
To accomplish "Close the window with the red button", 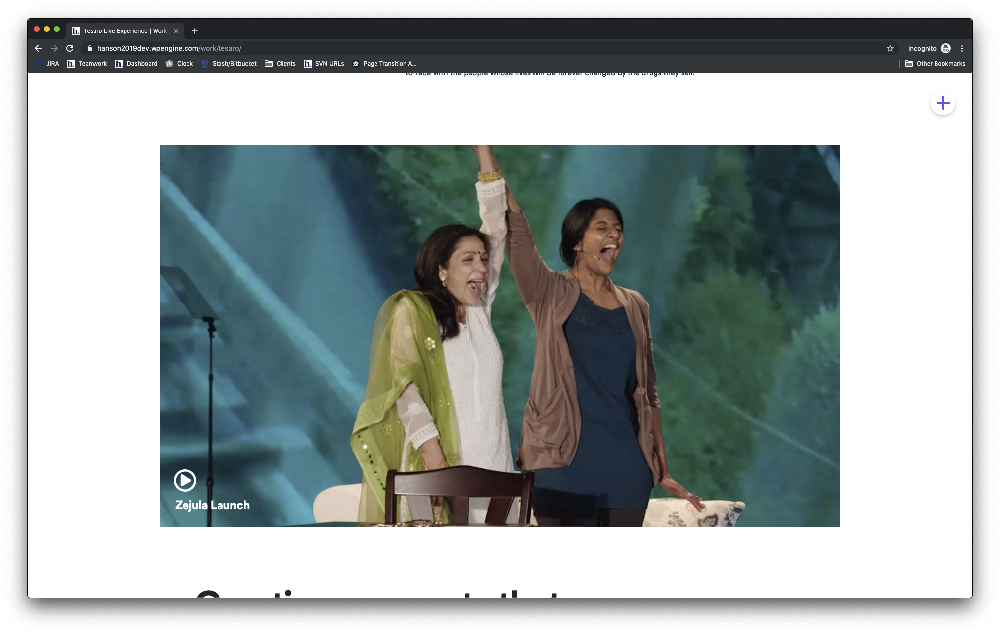I will tap(37, 29).
